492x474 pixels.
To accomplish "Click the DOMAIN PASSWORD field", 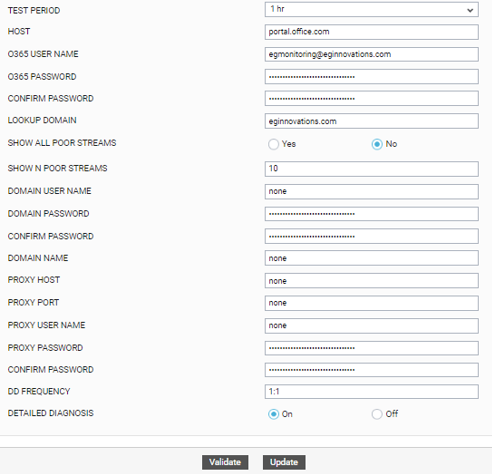I will [372, 214].
